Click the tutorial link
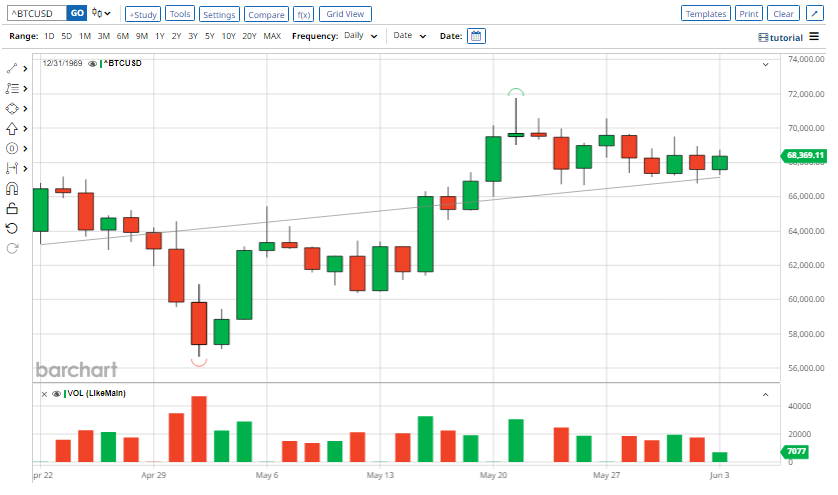Image resolution: width=838 pixels, height=495 pixels. [x=786, y=37]
